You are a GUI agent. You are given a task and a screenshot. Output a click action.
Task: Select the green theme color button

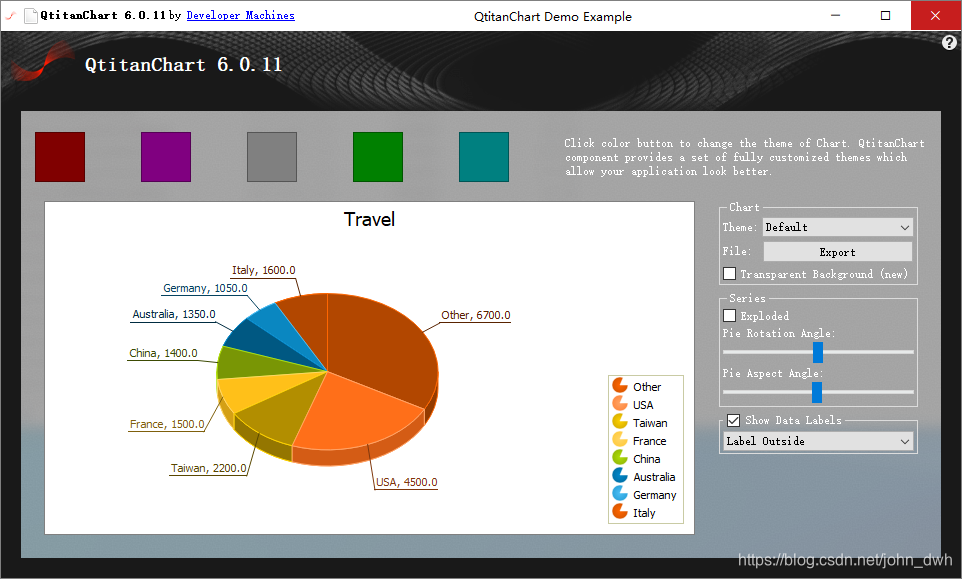(378, 157)
